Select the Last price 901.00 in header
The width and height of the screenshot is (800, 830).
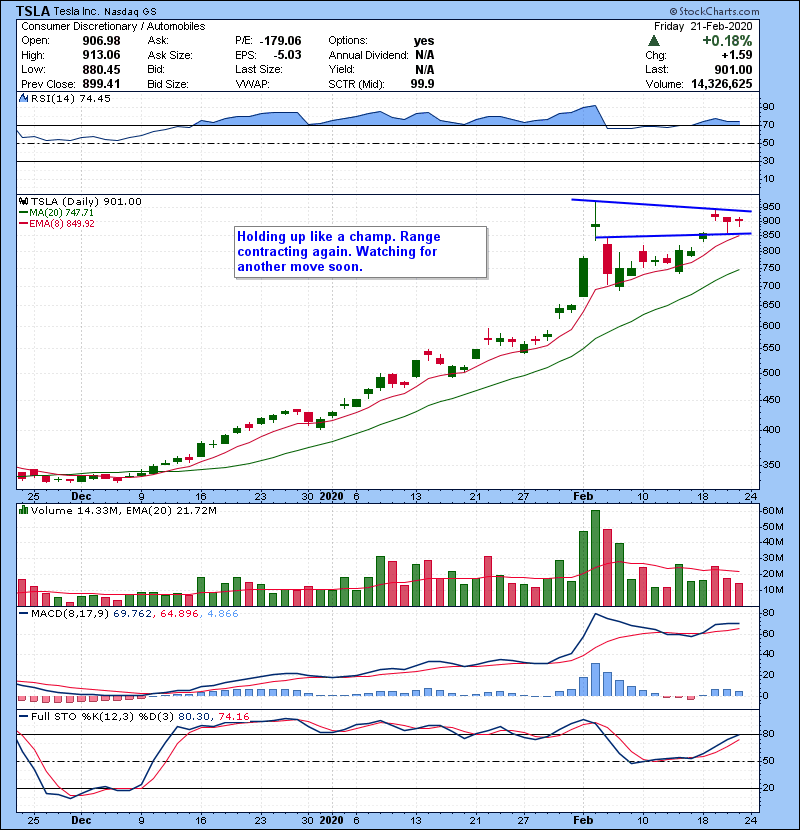pyautogui.click(x=732, y=69)
